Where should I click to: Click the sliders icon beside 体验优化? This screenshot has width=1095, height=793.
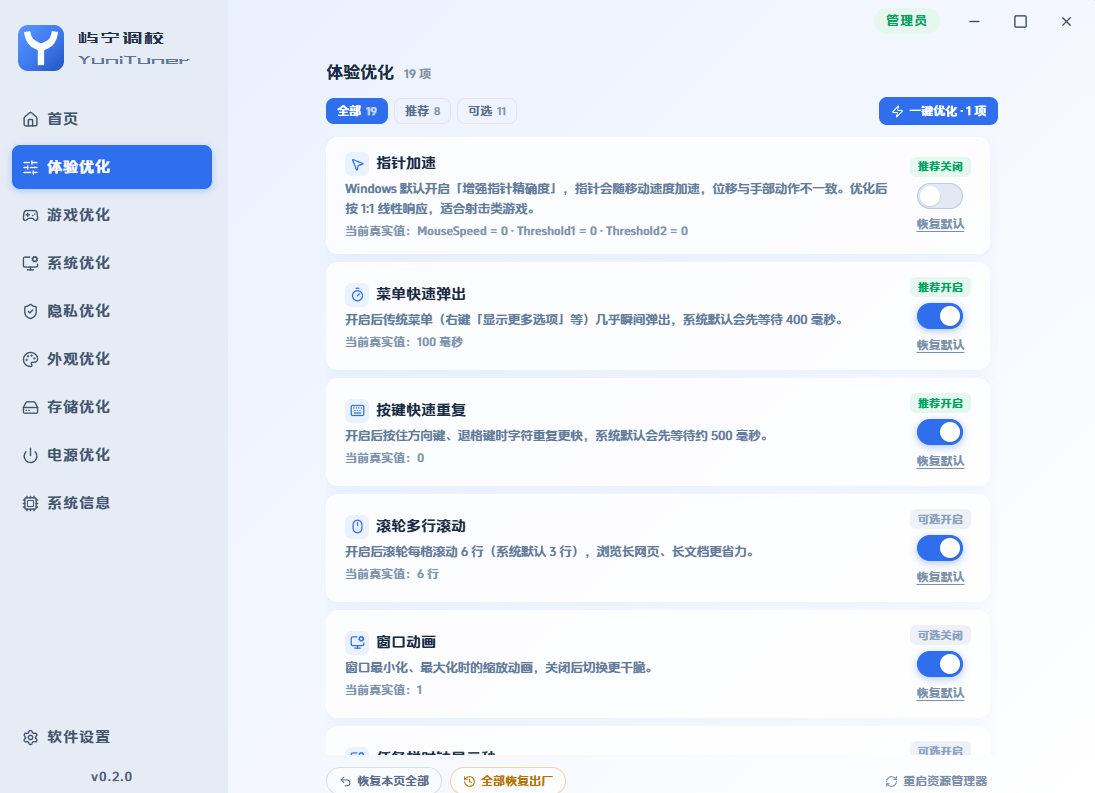[x=30, y=168]
